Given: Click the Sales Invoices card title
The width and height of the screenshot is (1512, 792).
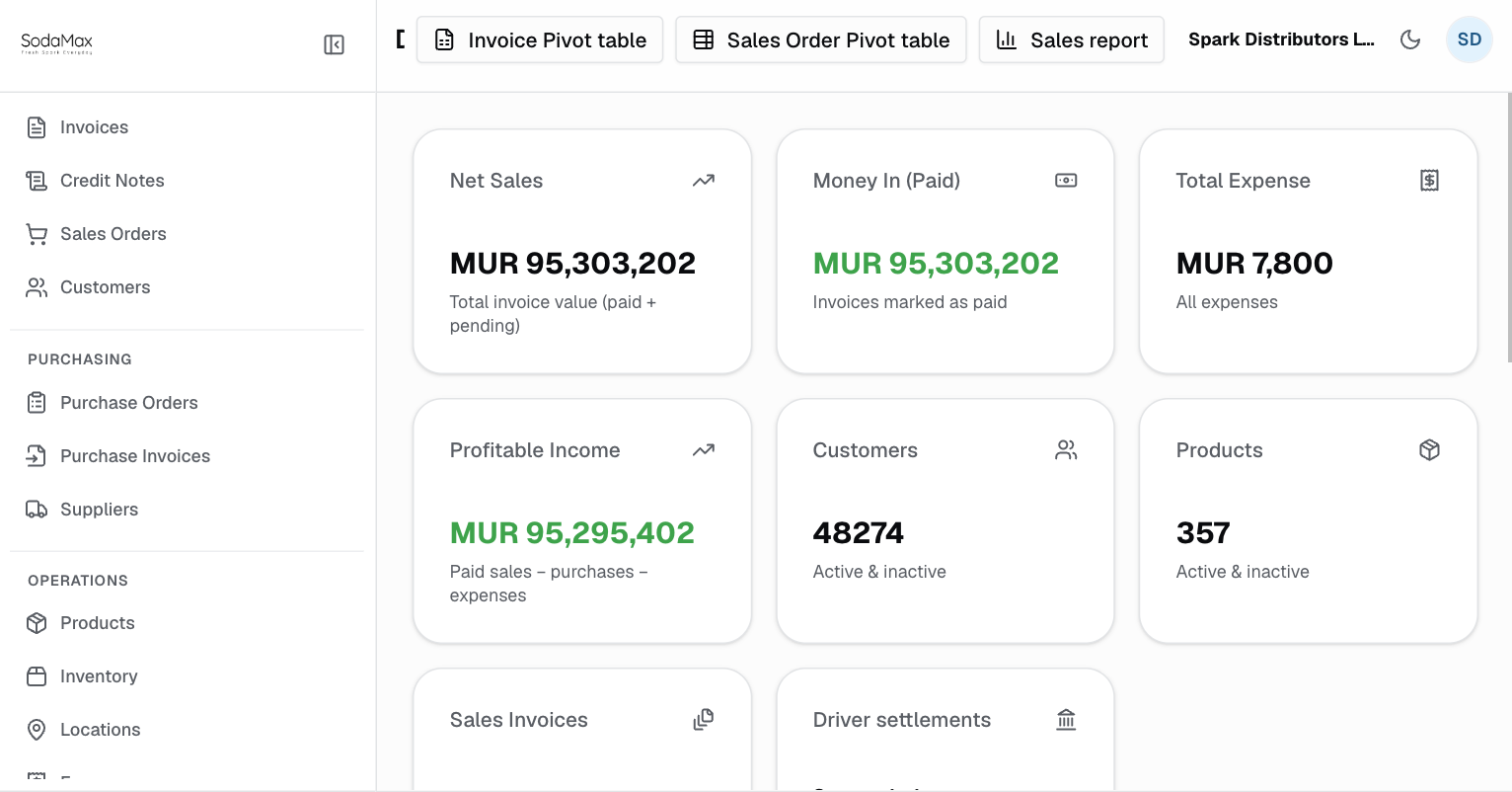Looking at the screenshot, I should pos(519,720).
